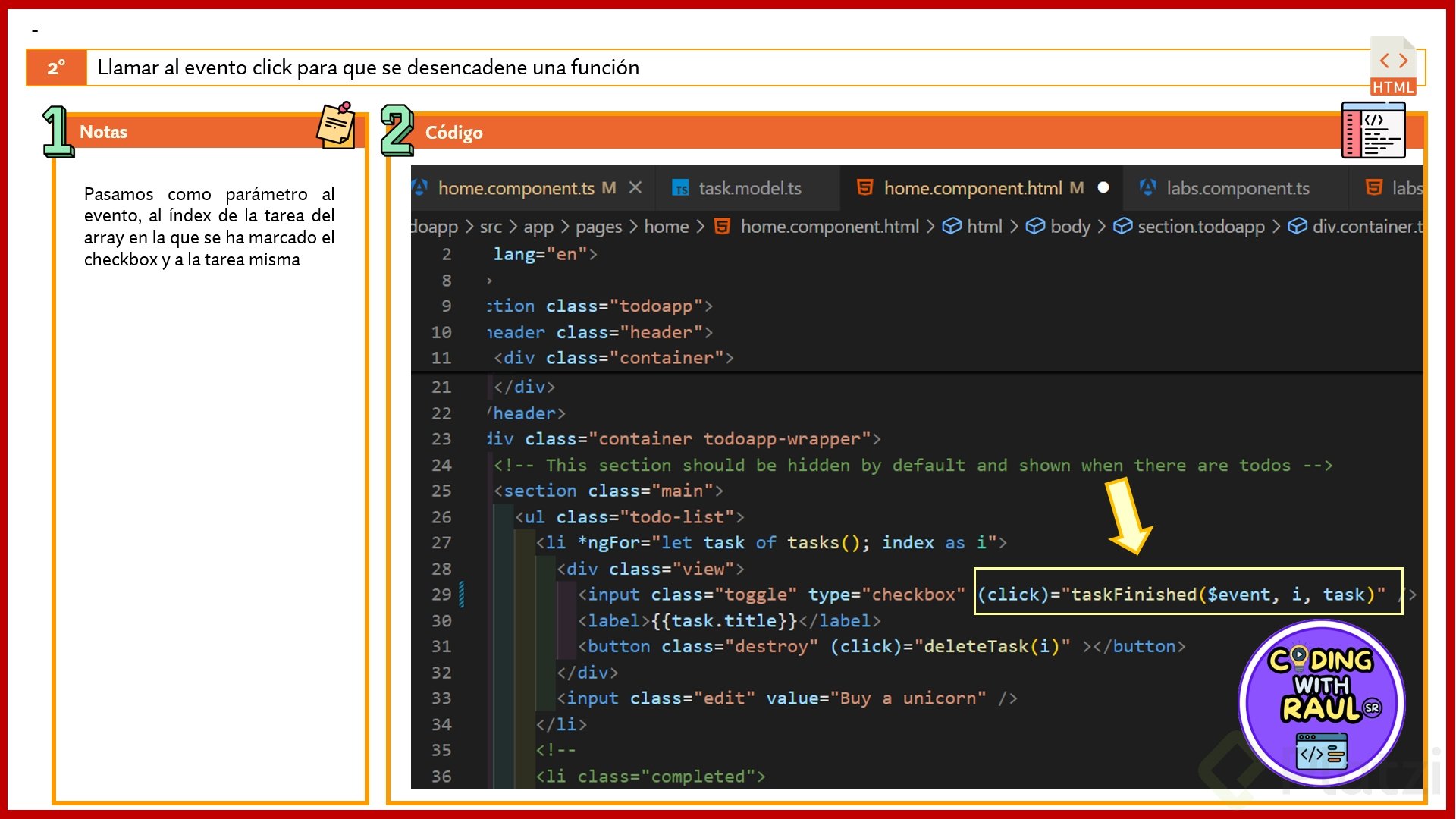Click the unsaved dot on home.component.html tab

click(x=1103, y=187)
